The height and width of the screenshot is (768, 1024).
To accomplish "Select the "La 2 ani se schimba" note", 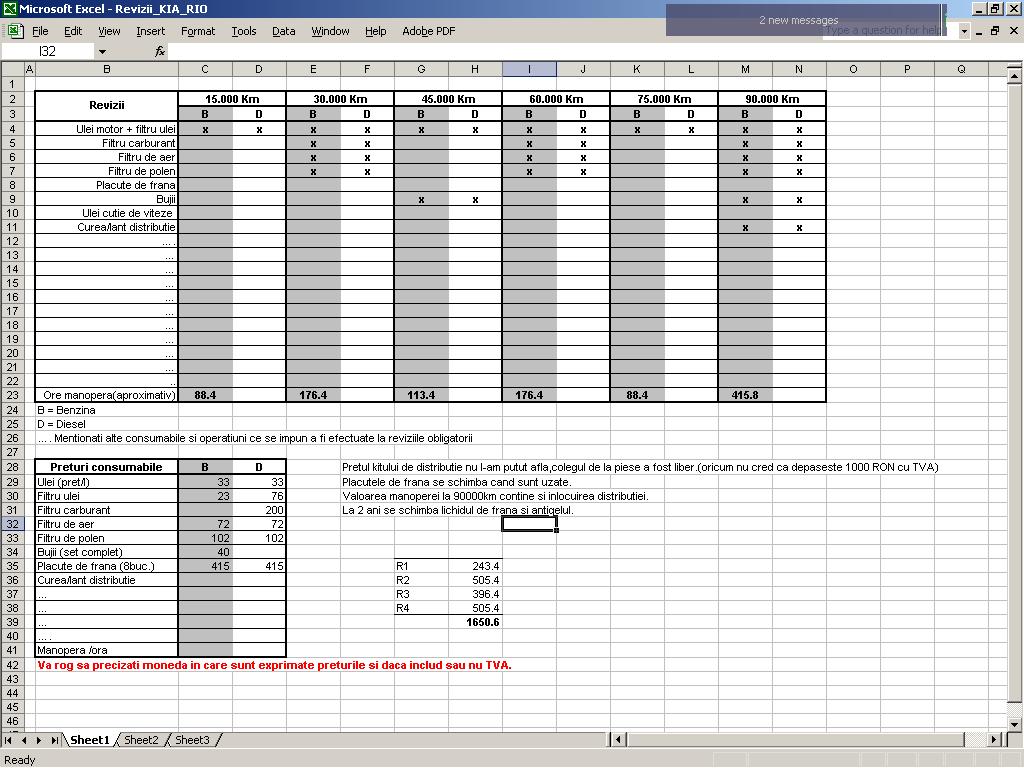I will [458, 510].
